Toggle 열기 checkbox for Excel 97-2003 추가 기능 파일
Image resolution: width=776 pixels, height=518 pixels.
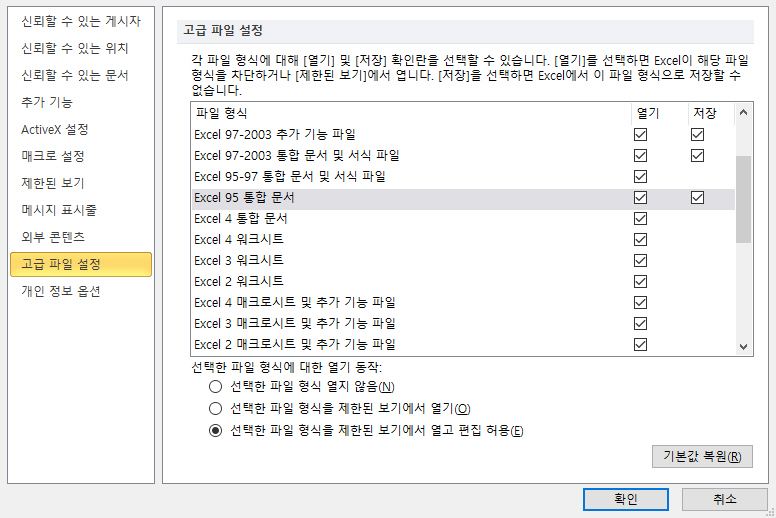(x=640, y=135)
